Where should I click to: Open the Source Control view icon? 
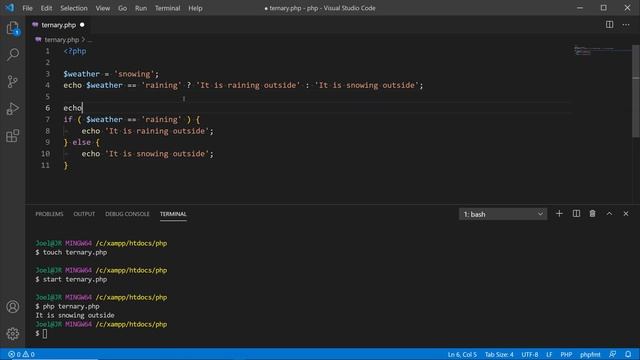(13, 82)
